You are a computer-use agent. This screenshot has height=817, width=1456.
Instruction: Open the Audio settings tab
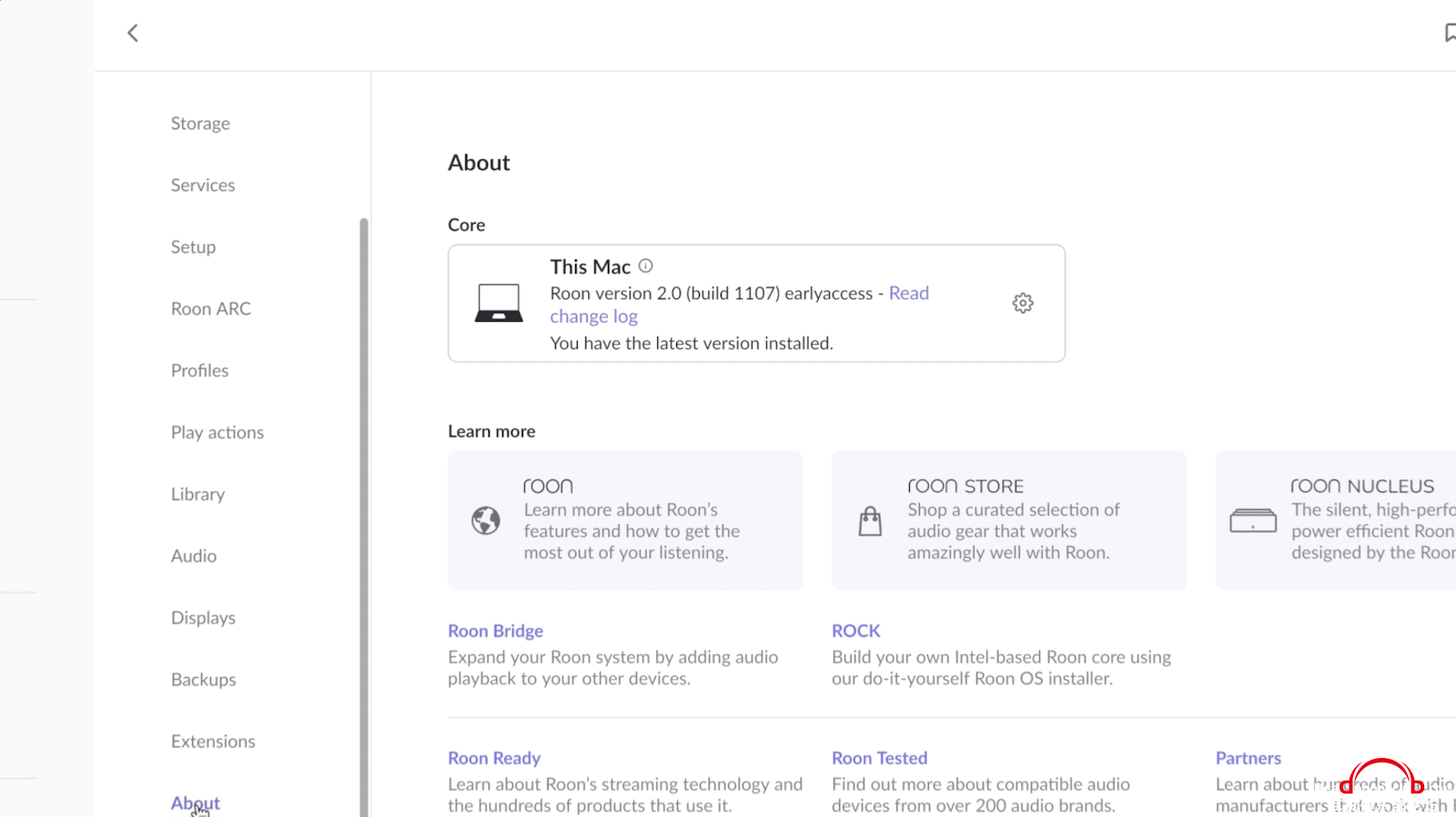point(194,557)
